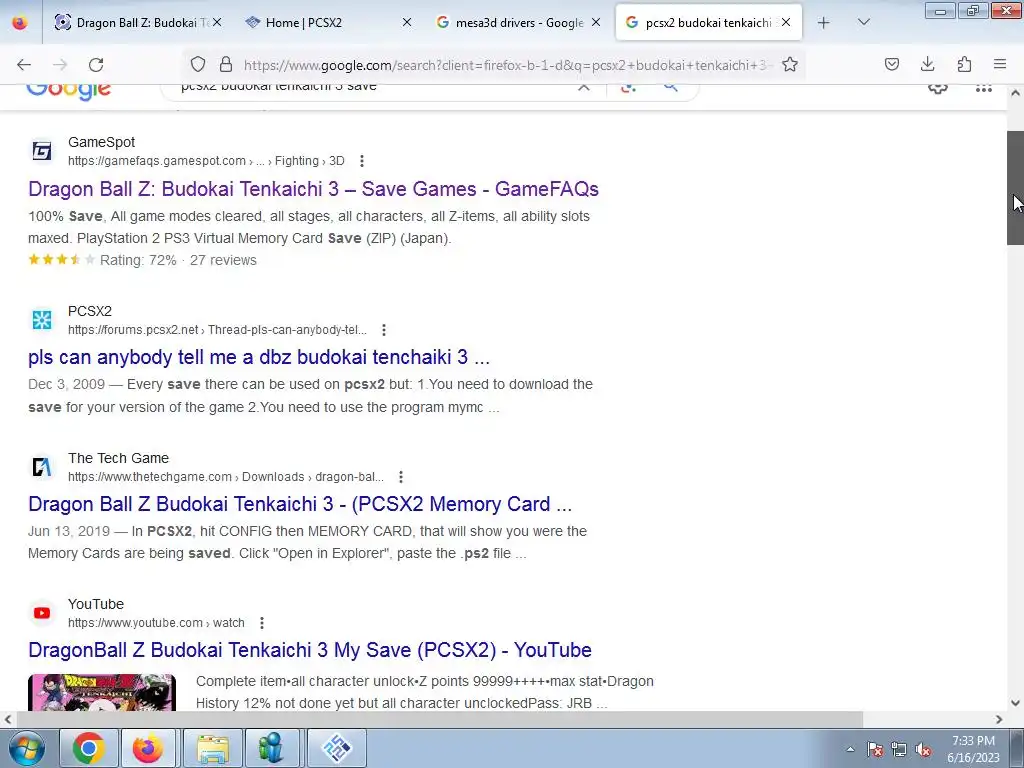Screen dimensions: 1024x768
Task: Go back to the previous page
Action: click(24, 64)
